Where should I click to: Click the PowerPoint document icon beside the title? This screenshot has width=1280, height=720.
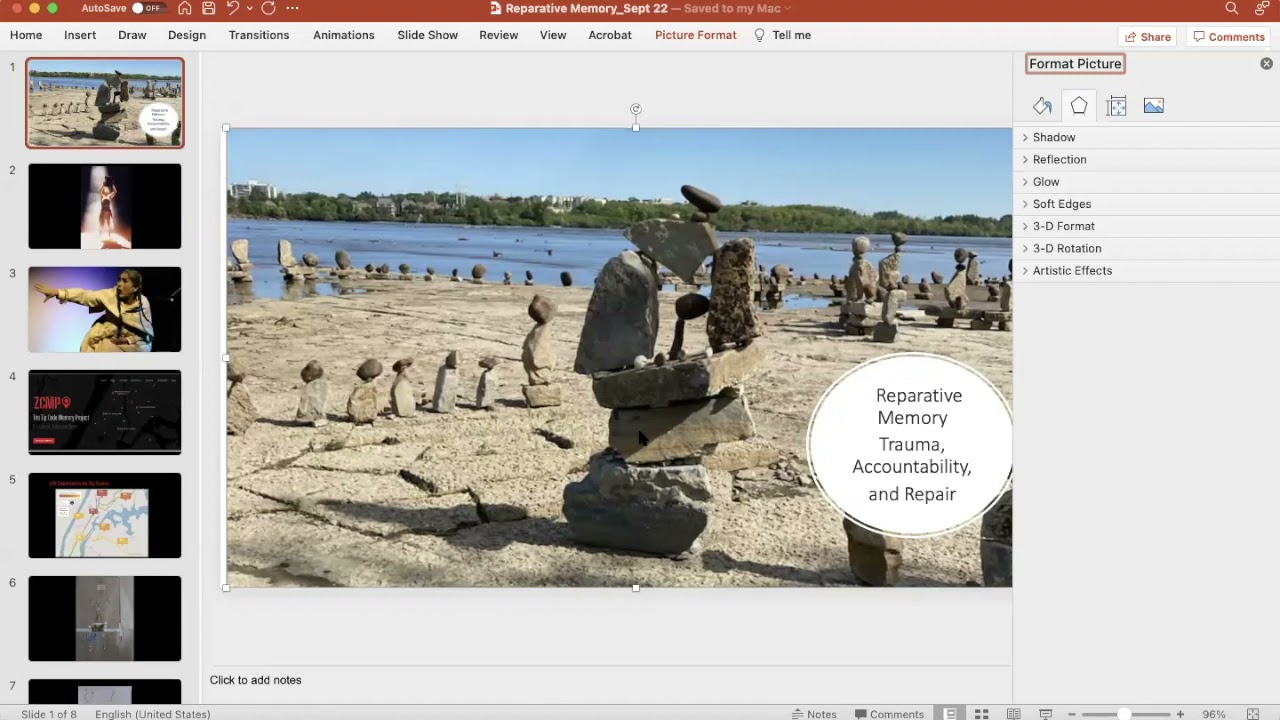pyautogui.click(x=495, y=8)
